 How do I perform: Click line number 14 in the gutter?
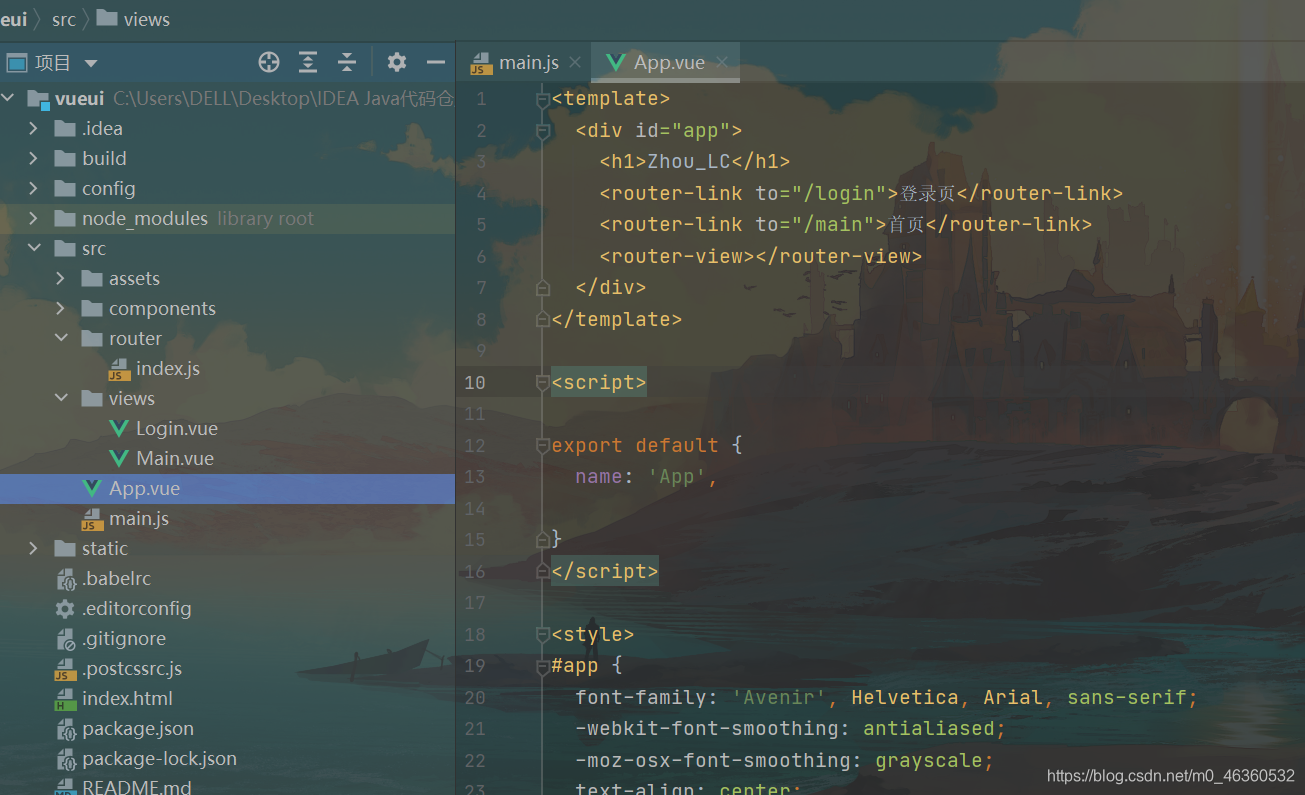click(475, 508)
